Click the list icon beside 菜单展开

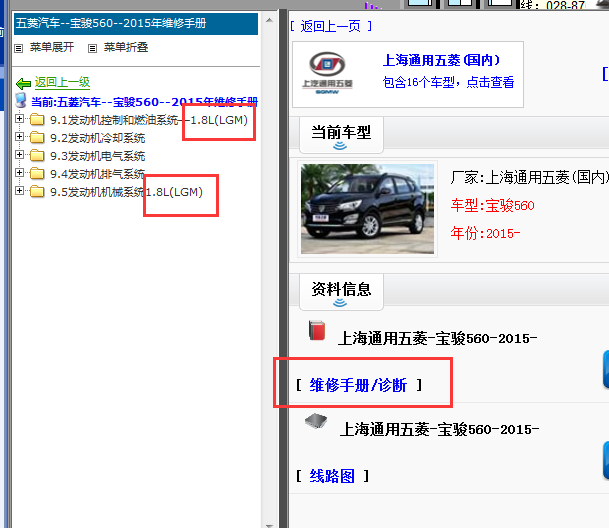(x=19, y=49)
